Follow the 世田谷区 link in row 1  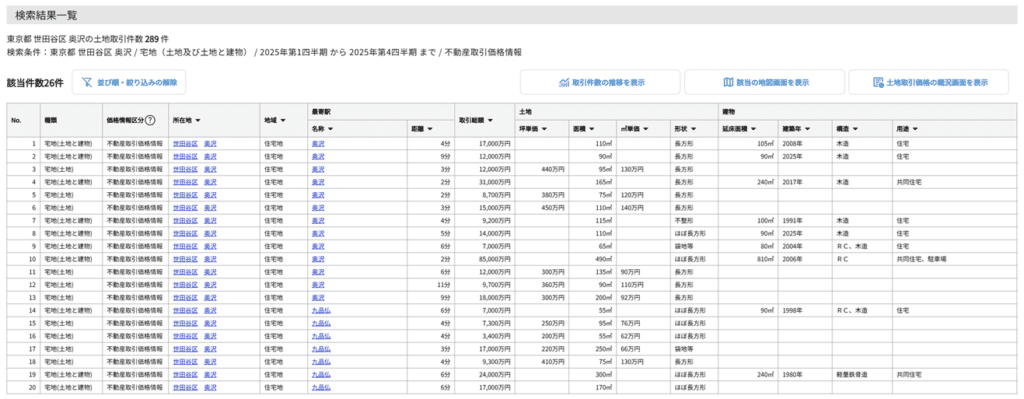tap(185, 143)
